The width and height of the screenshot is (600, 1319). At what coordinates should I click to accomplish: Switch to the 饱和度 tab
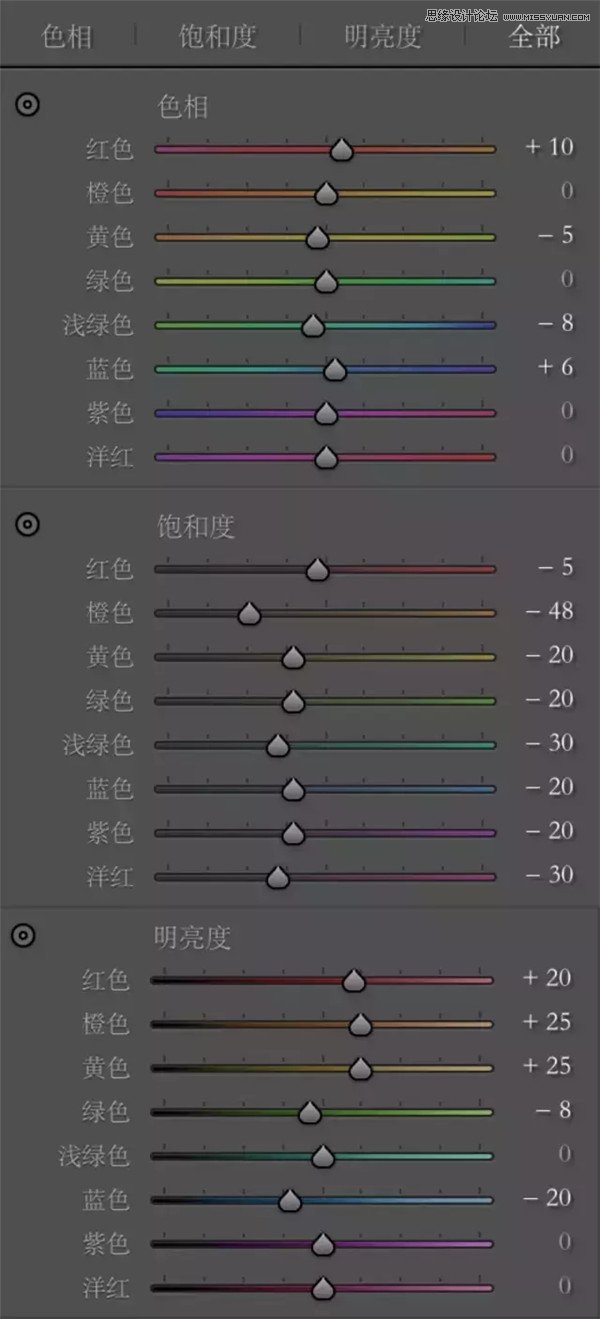[218, 38]
